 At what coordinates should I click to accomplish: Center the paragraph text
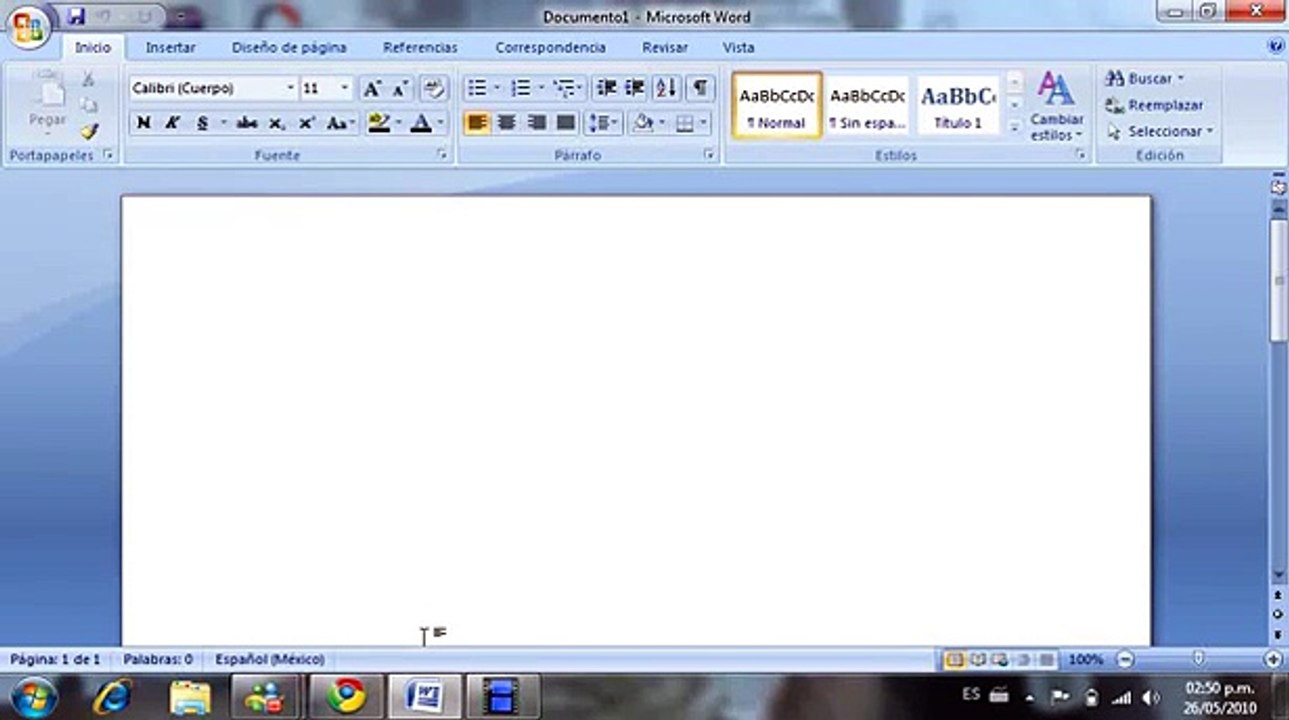507,123
